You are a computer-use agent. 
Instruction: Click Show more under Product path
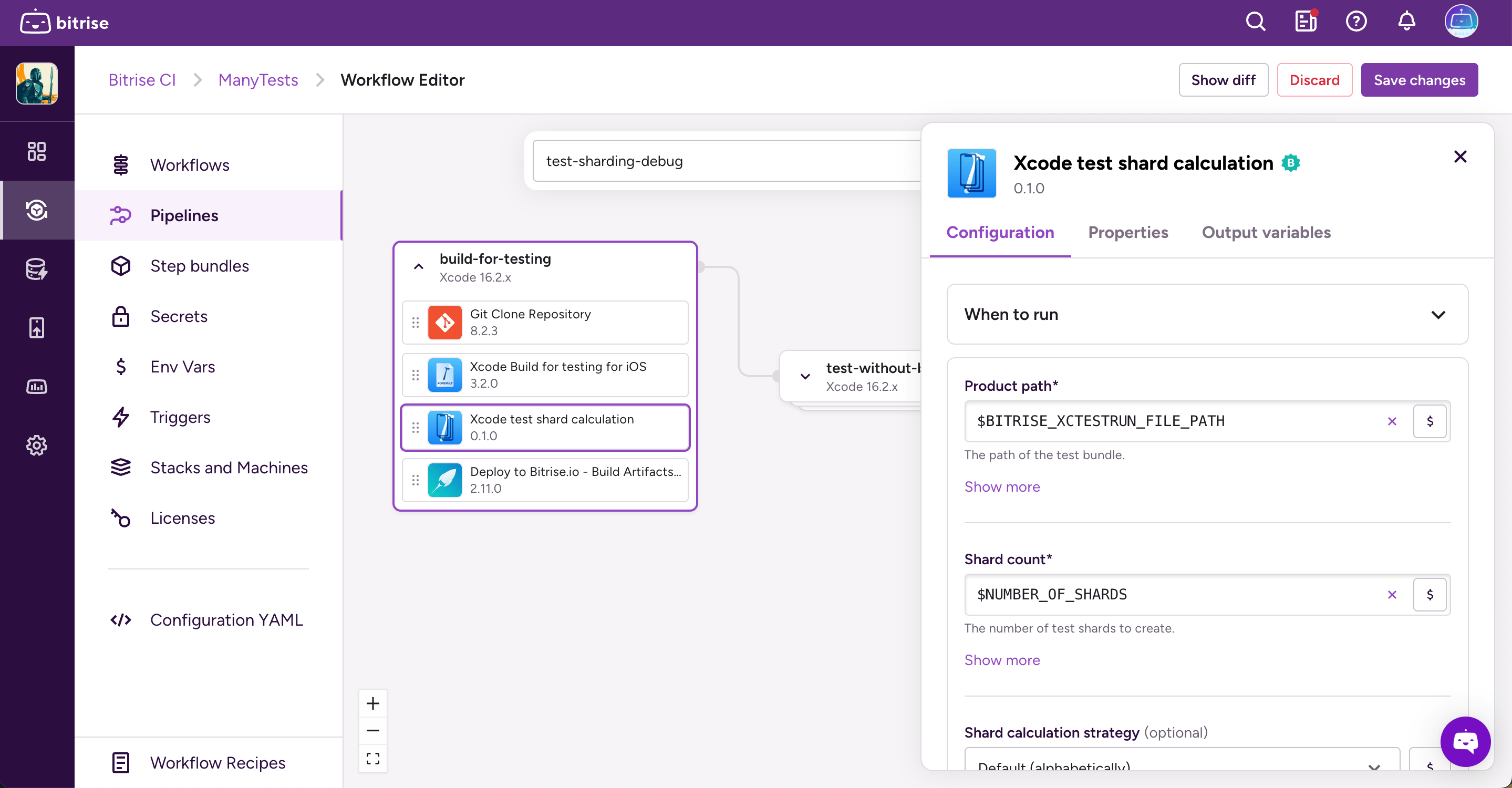point(1002,486)
